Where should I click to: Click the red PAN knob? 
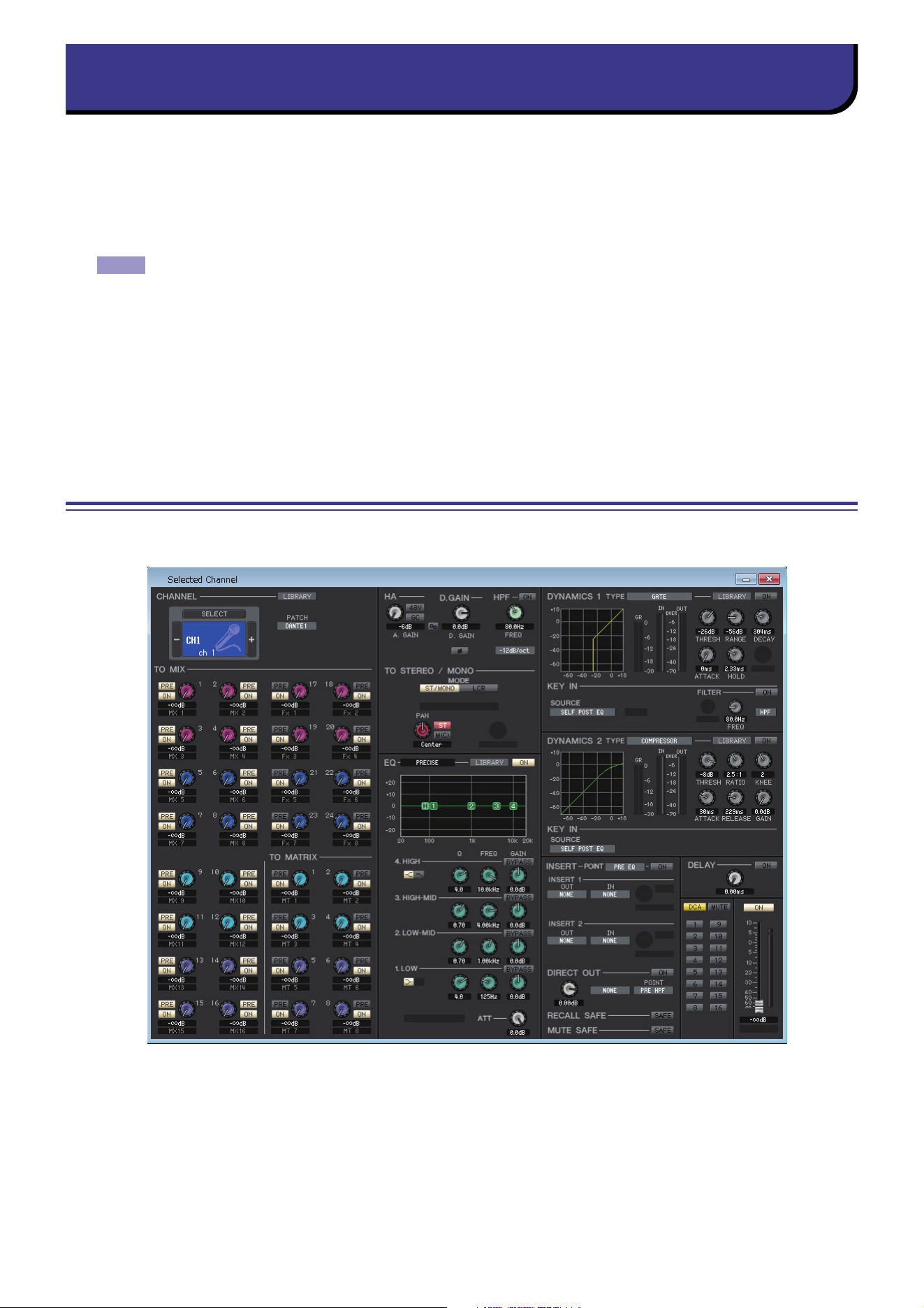point(422,730)
